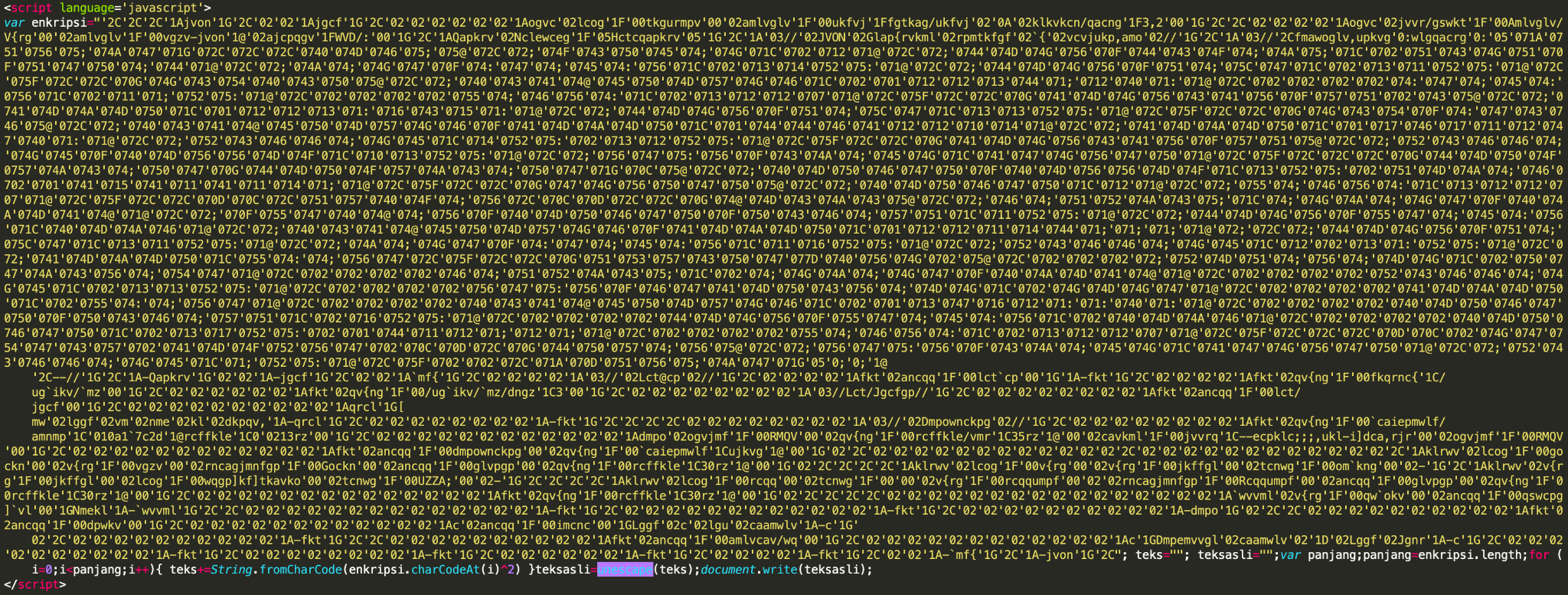The height and width of the screenshot is (595, 1568).
Task: Click teksasli inside document.write parentheses
Action: [831, 570]
